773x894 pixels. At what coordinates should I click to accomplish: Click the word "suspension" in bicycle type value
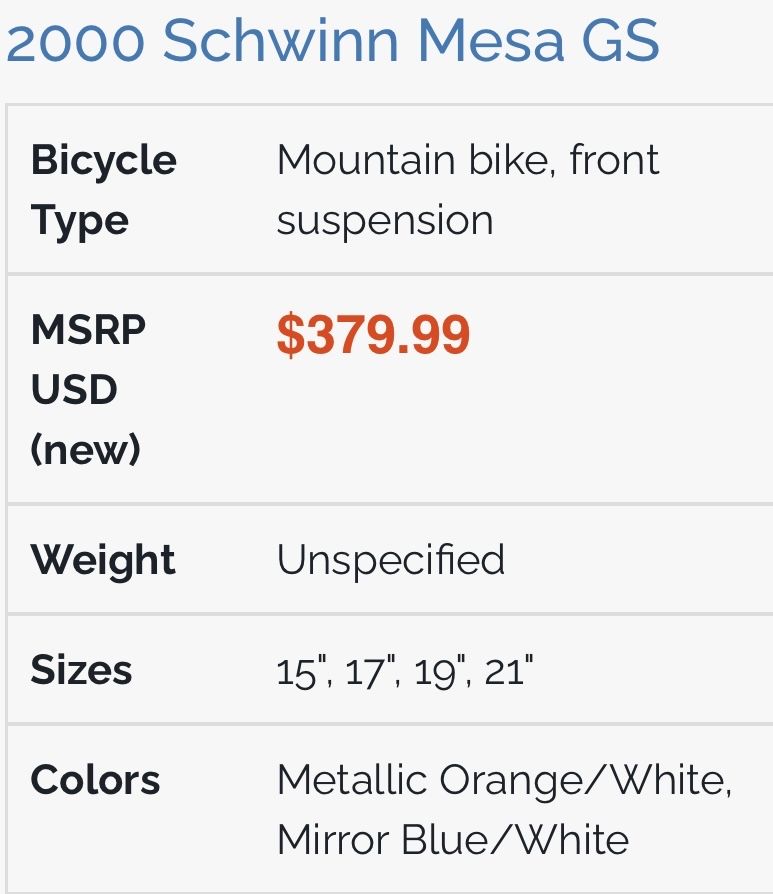click(x=385, y=220)
